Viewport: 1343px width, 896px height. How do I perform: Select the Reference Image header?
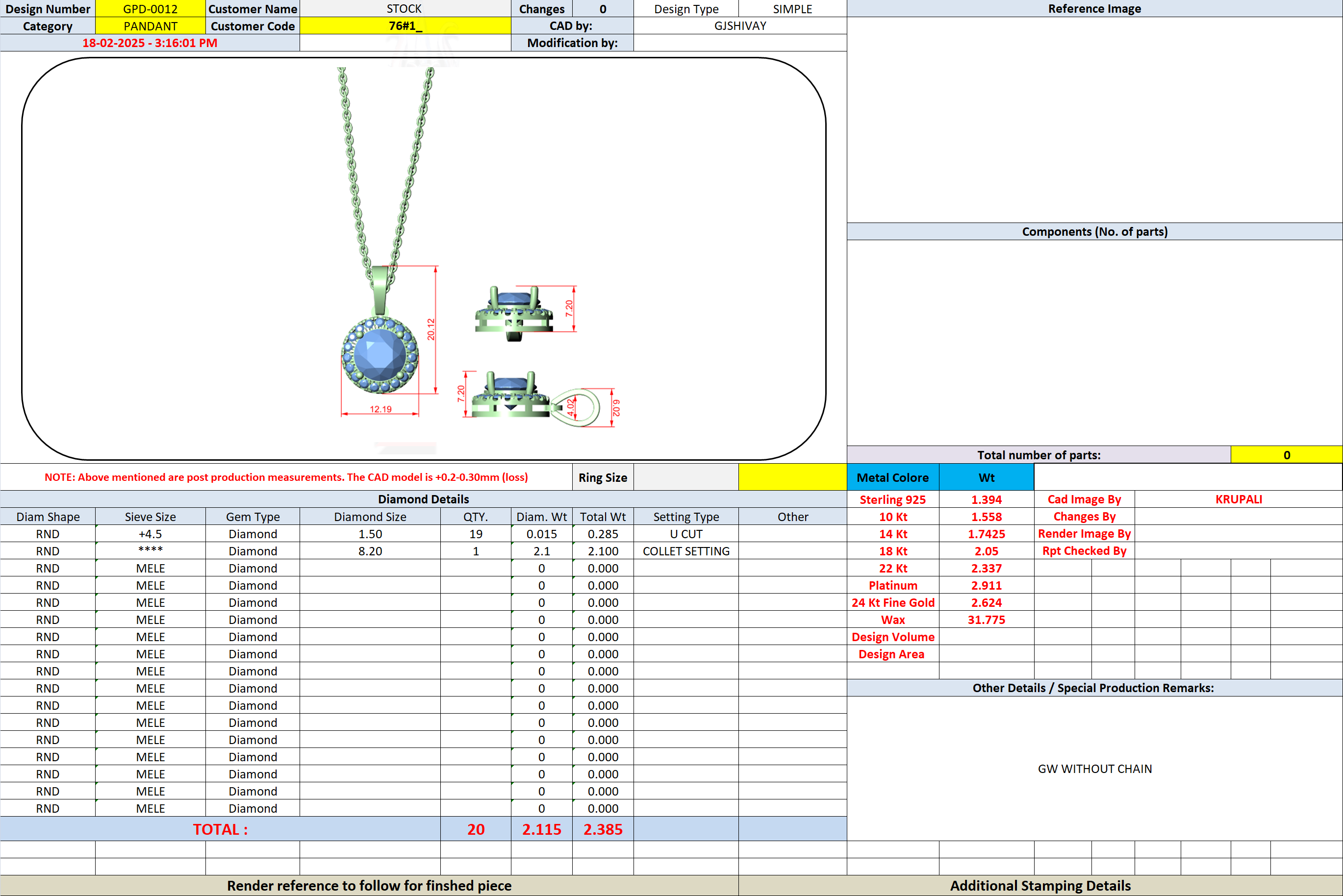click(1094, 8)
